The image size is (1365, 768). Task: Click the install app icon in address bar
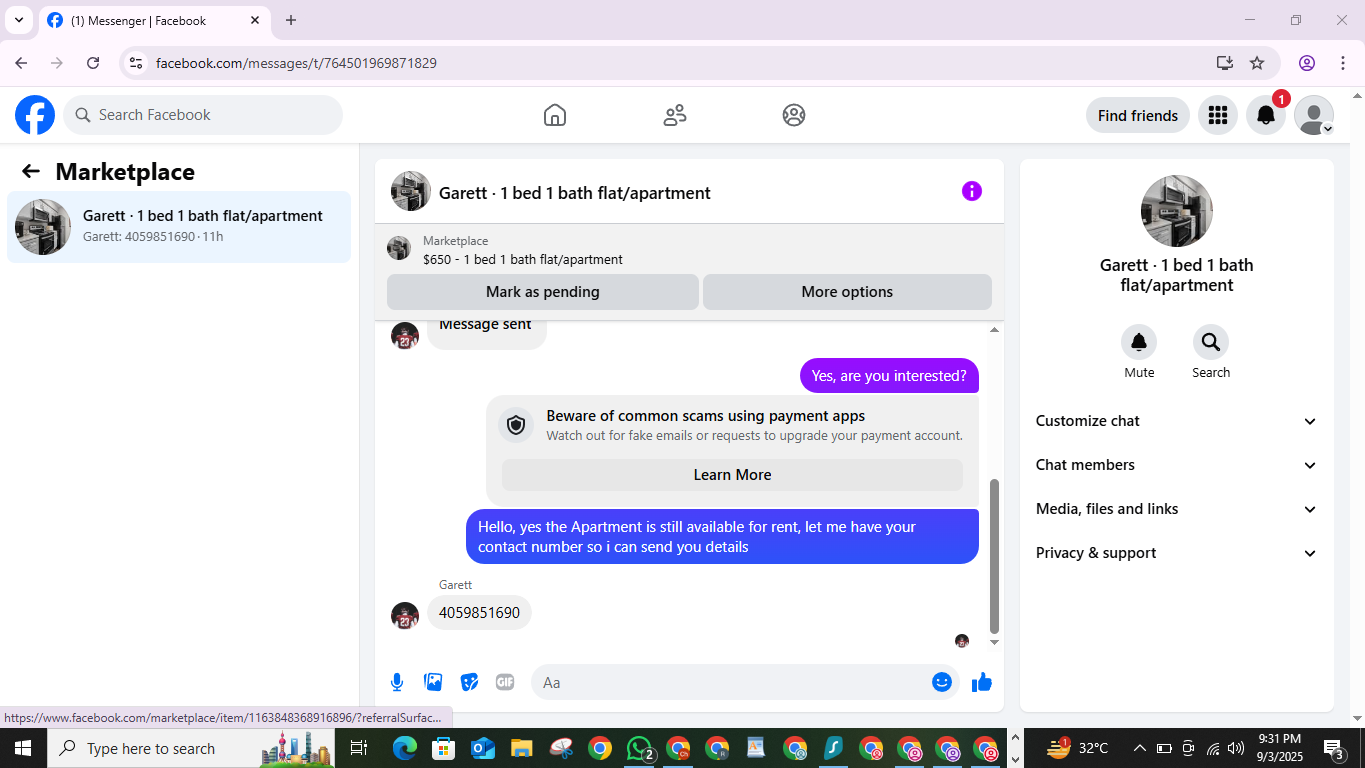[1225, 63]
